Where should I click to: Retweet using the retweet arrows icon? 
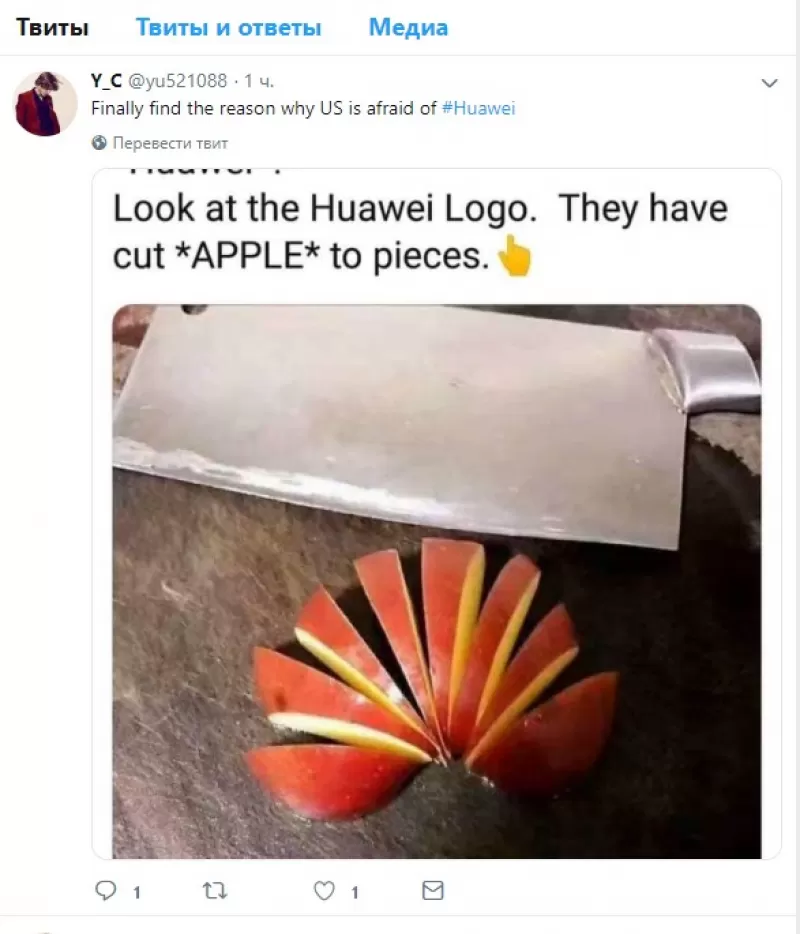click(x=214, y=891)
